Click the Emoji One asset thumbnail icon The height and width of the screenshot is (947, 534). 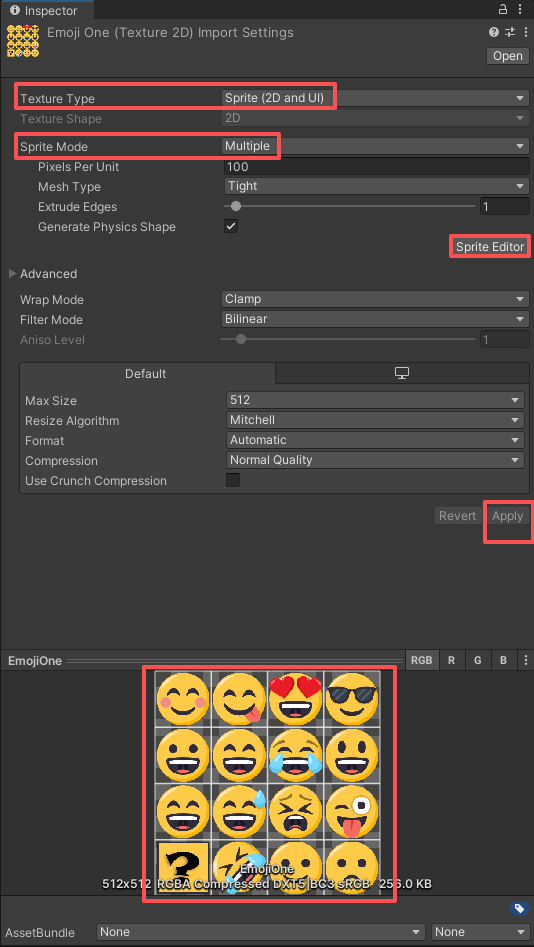[23, 42]
